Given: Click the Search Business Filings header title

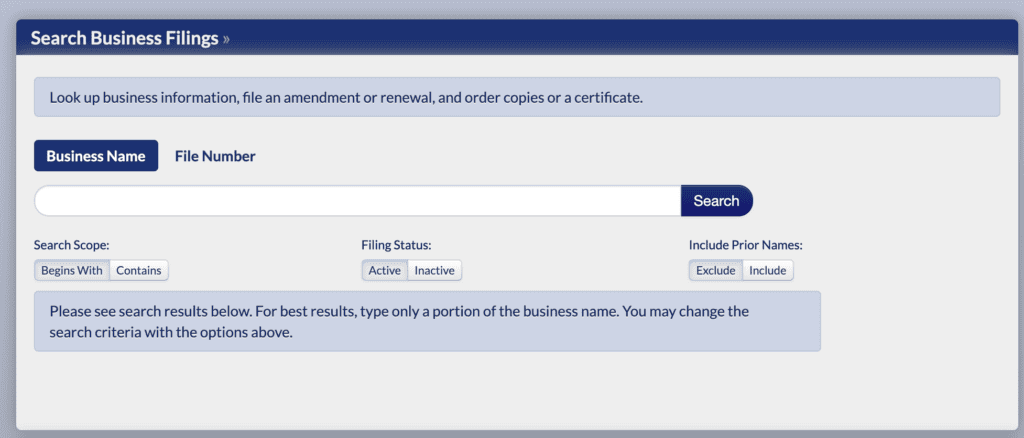Looking at the screenshot, I should pyautogui.click(x=125, y=39).
